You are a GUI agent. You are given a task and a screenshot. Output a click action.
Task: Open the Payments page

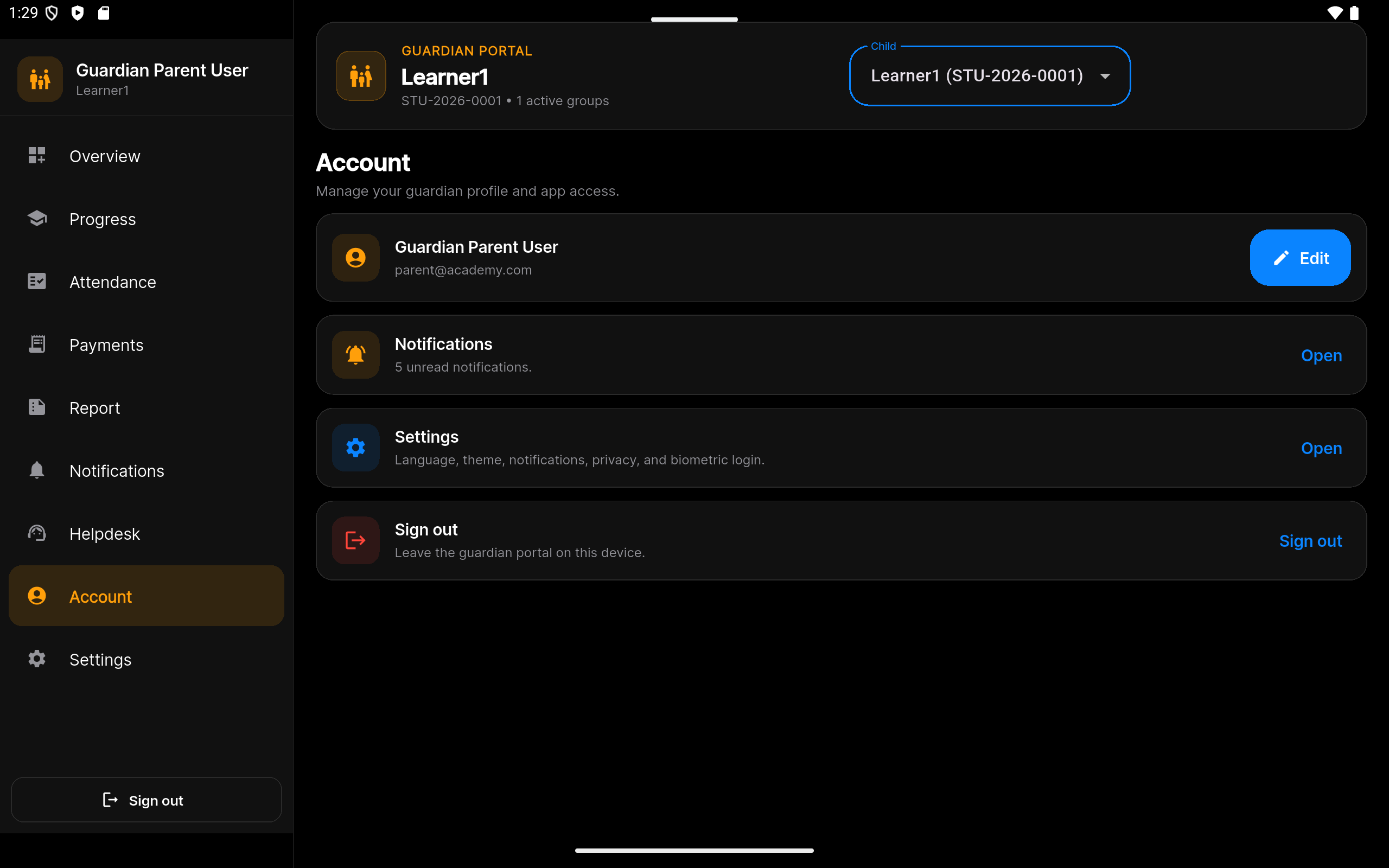pos(146,344)
